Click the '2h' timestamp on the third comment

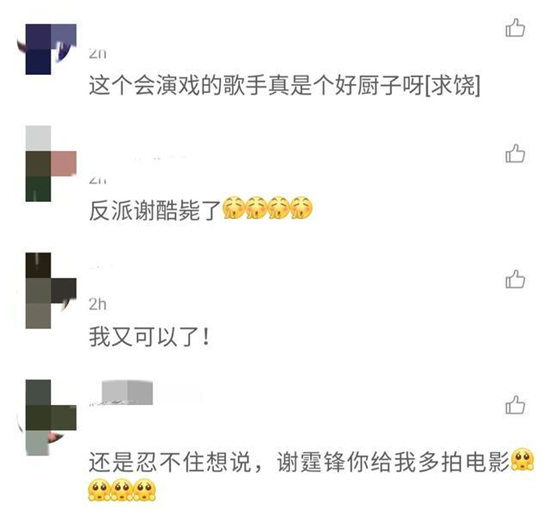[x=98, y=304]
